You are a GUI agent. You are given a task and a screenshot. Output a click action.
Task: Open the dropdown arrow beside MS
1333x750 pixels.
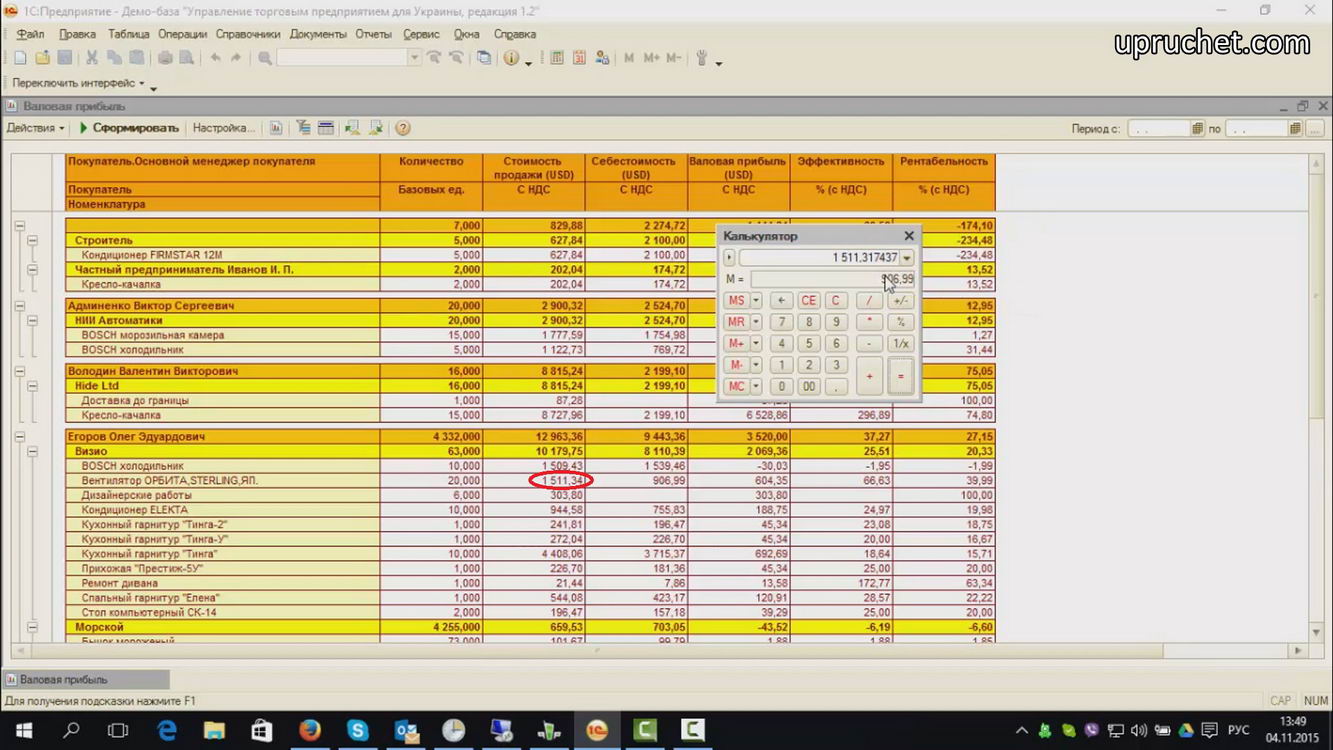click(756, 301)
